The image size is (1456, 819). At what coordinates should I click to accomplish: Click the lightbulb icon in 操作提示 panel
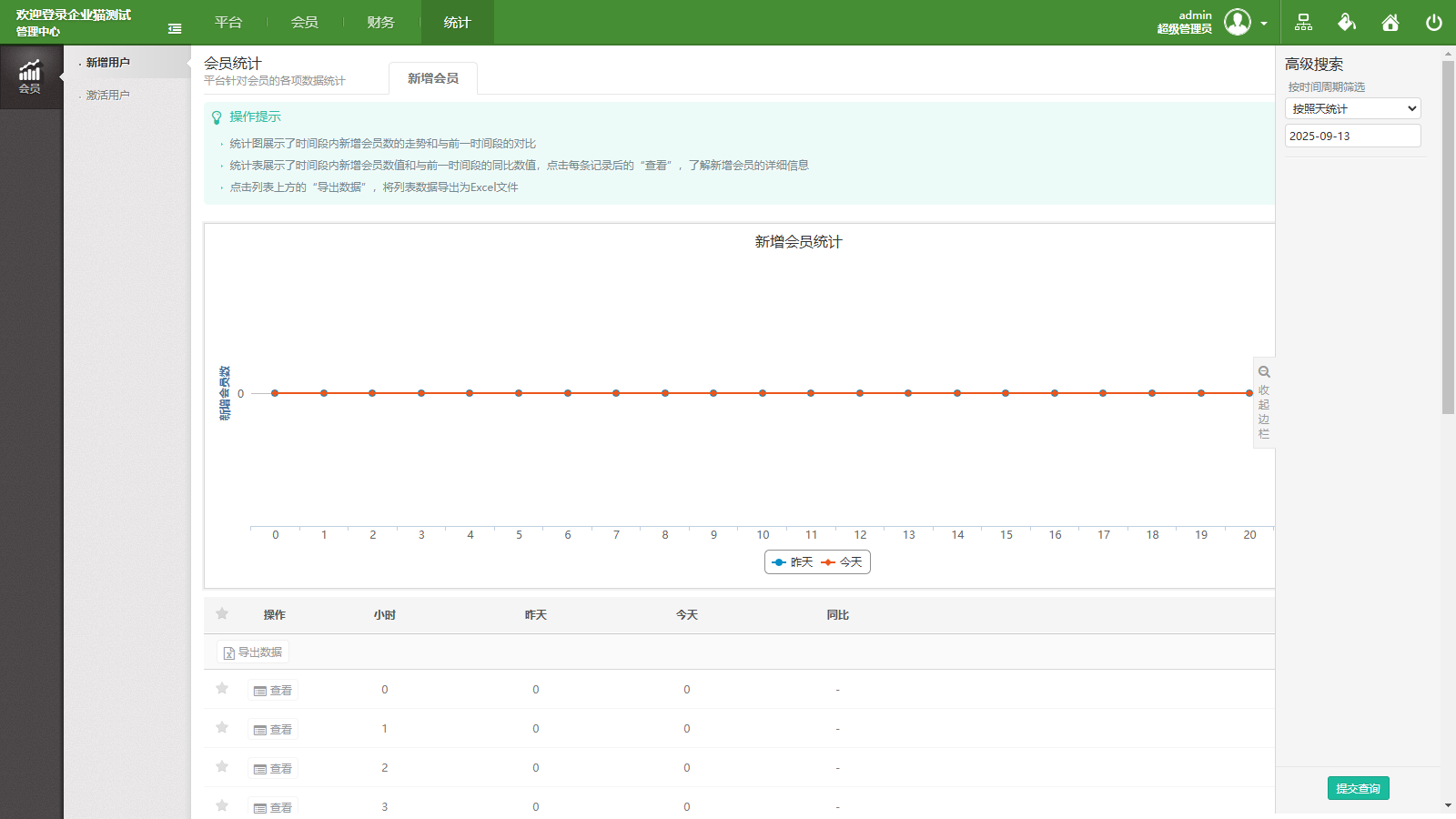click(x=217, y=116)
